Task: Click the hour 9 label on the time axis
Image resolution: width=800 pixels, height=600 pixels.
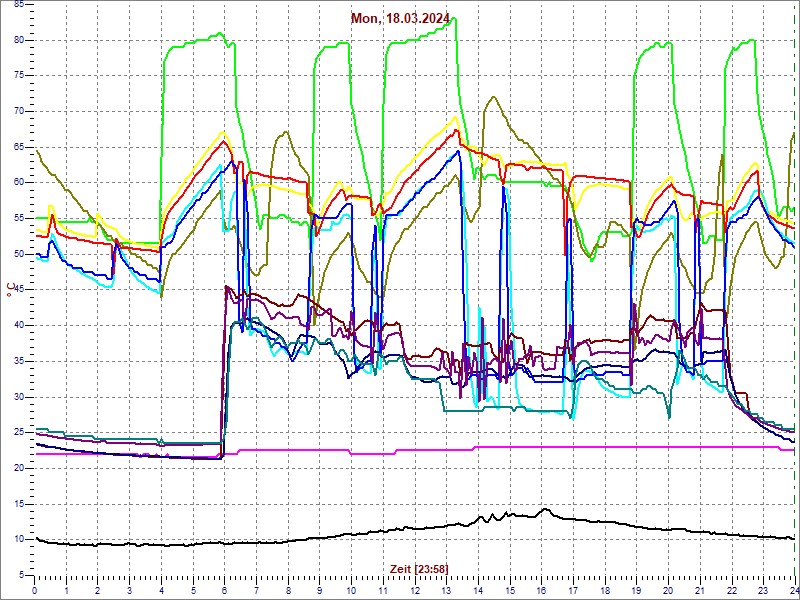Action: pos(319,591)
